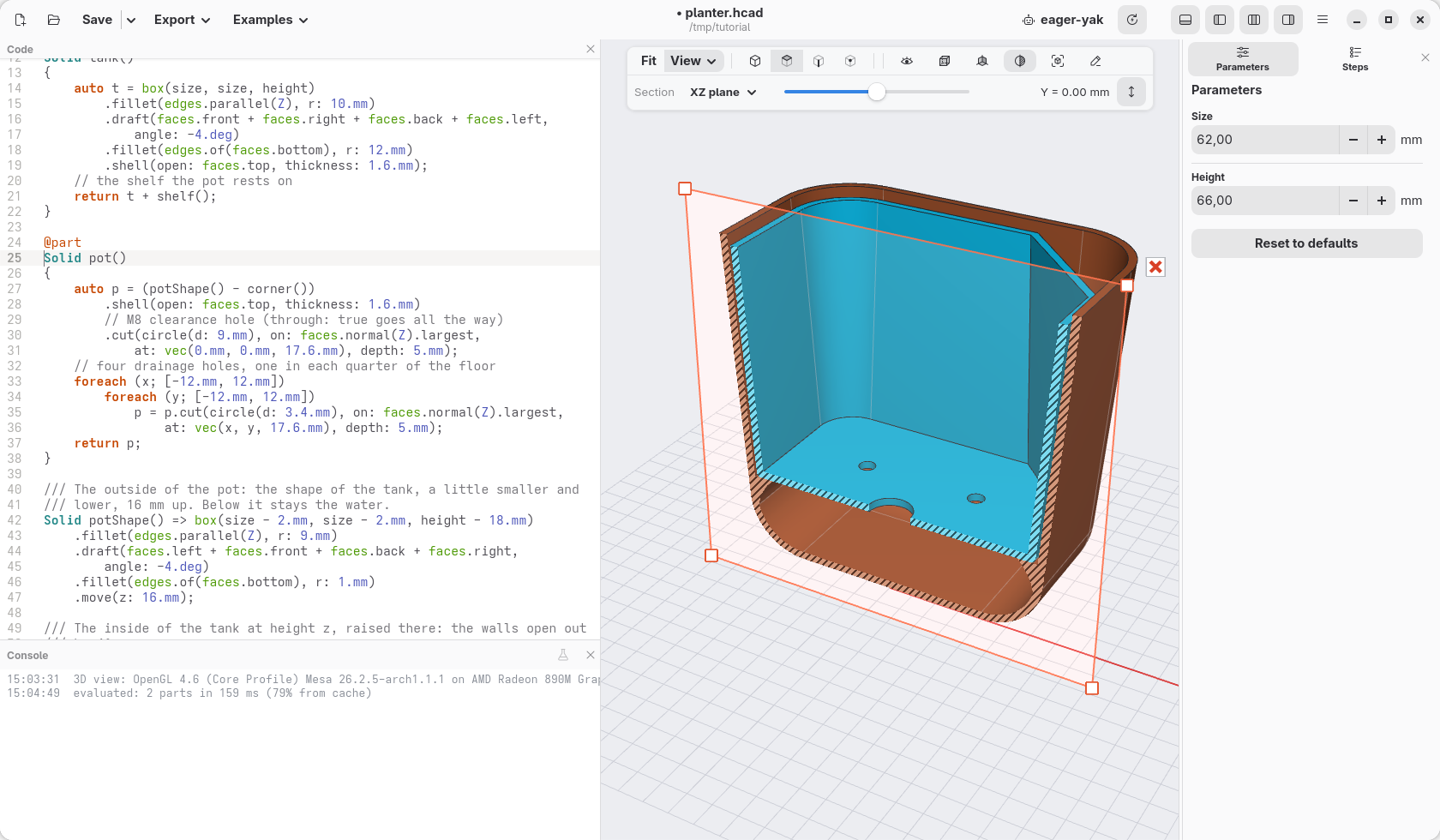Viewport: 1440px width, 840px height.
Task: Flip the section direction arrow button
Action: (1131, 92)
